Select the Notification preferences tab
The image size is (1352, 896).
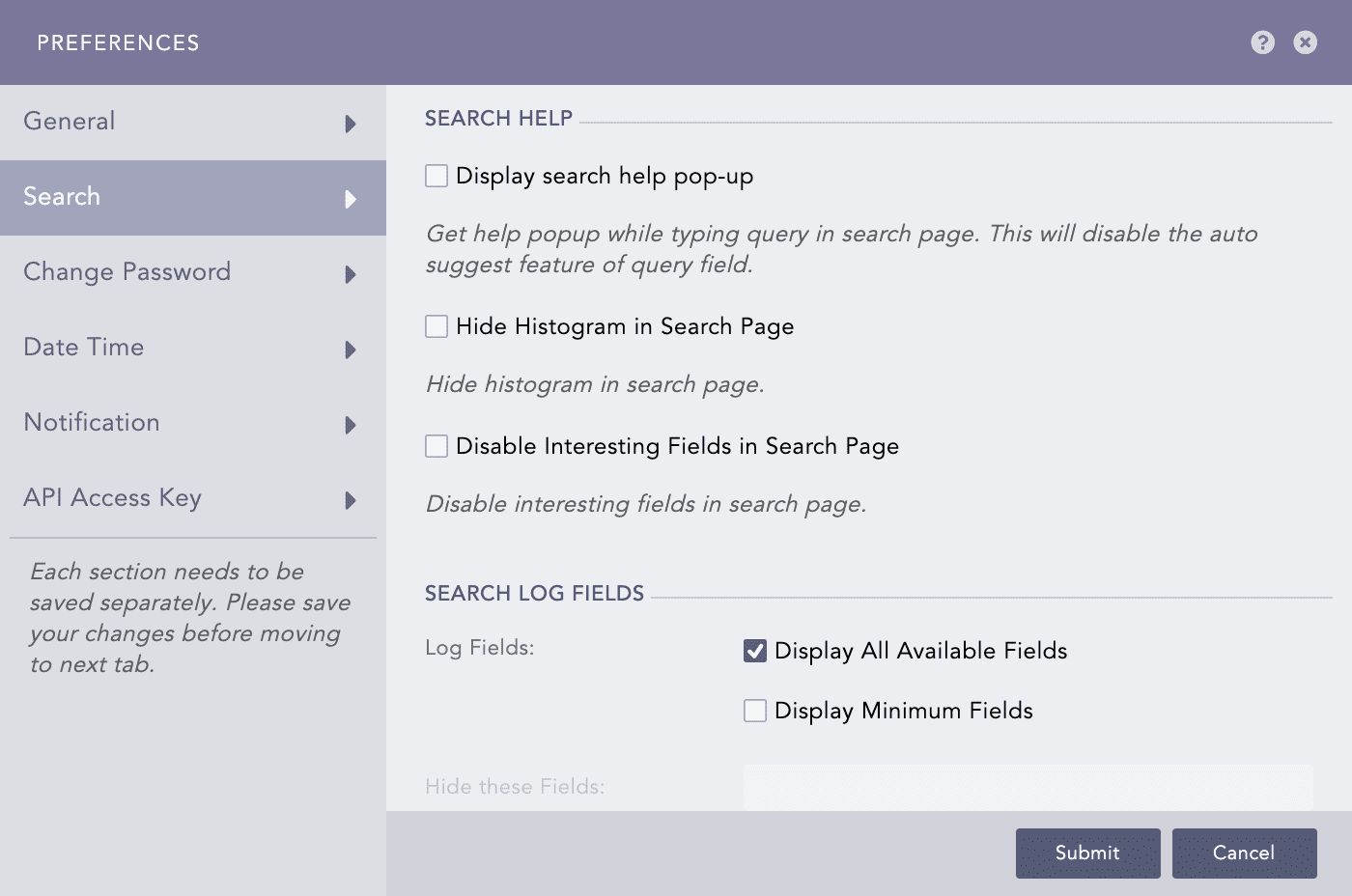[91, 425]
